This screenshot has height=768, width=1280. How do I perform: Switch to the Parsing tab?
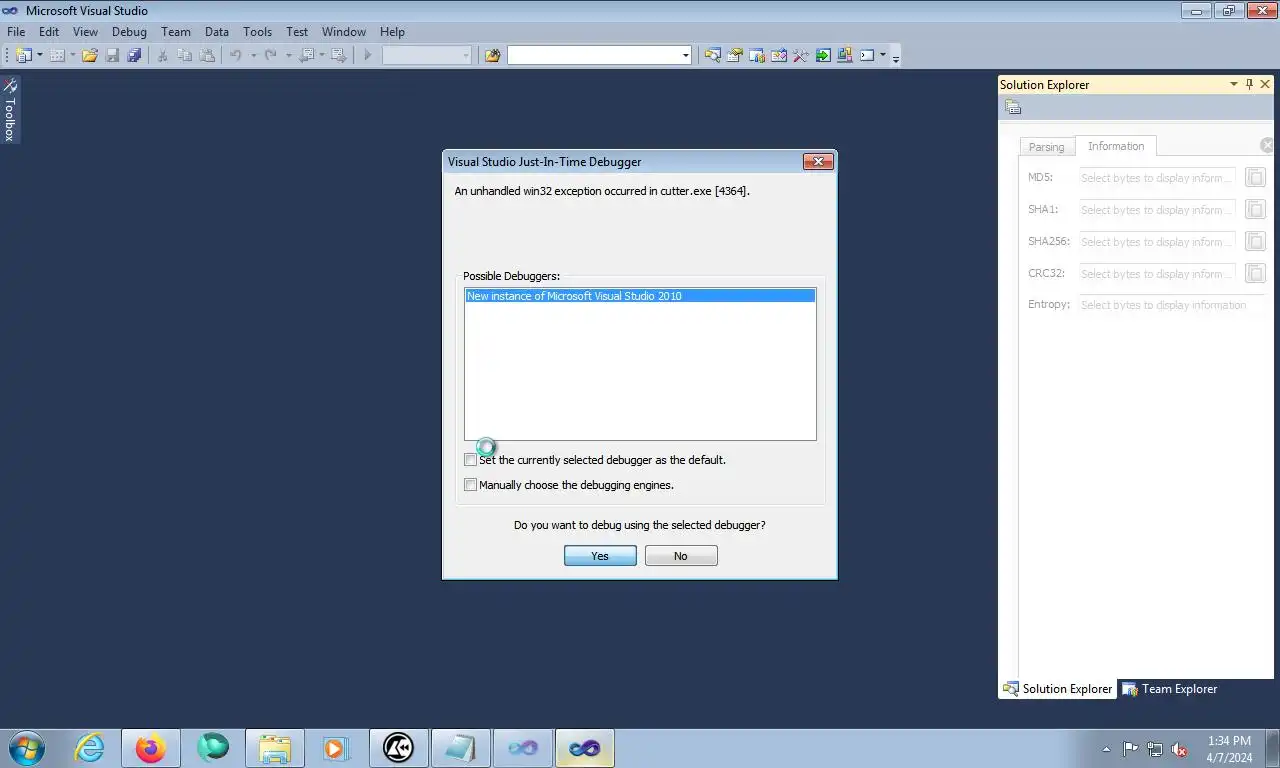tap(1047, 147)
